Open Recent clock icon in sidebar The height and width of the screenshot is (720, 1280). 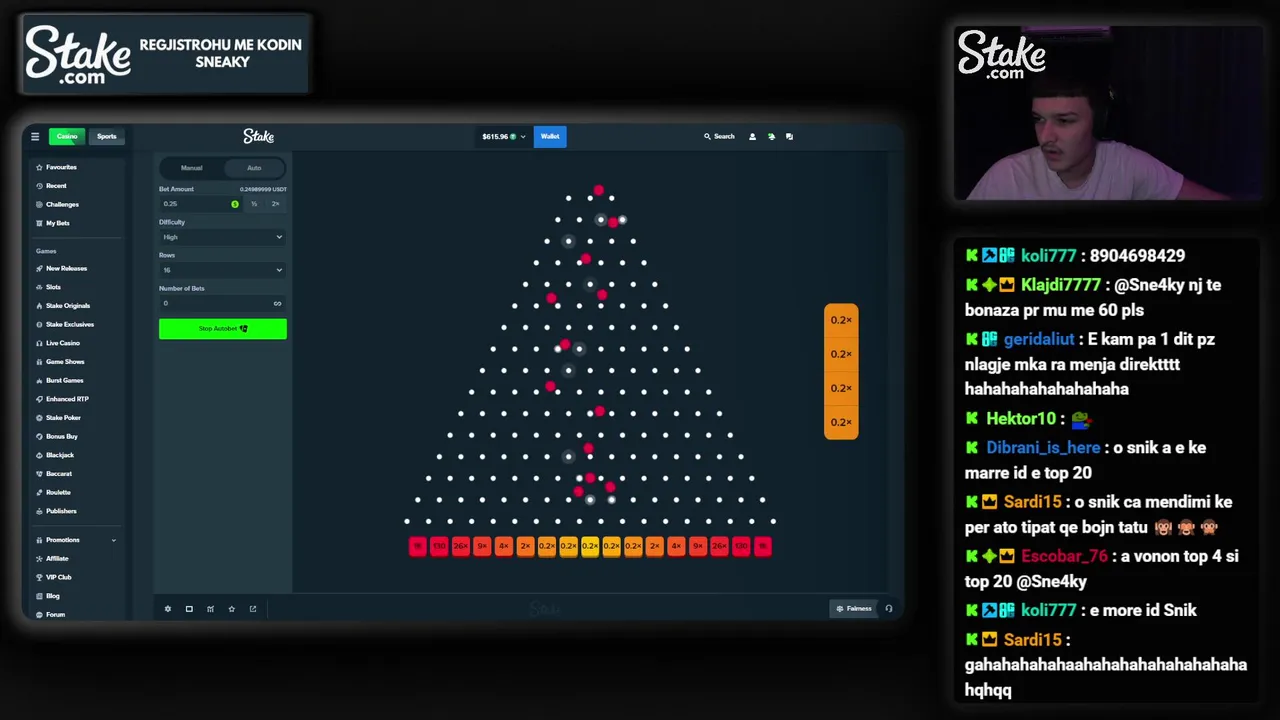pos(39,186)
